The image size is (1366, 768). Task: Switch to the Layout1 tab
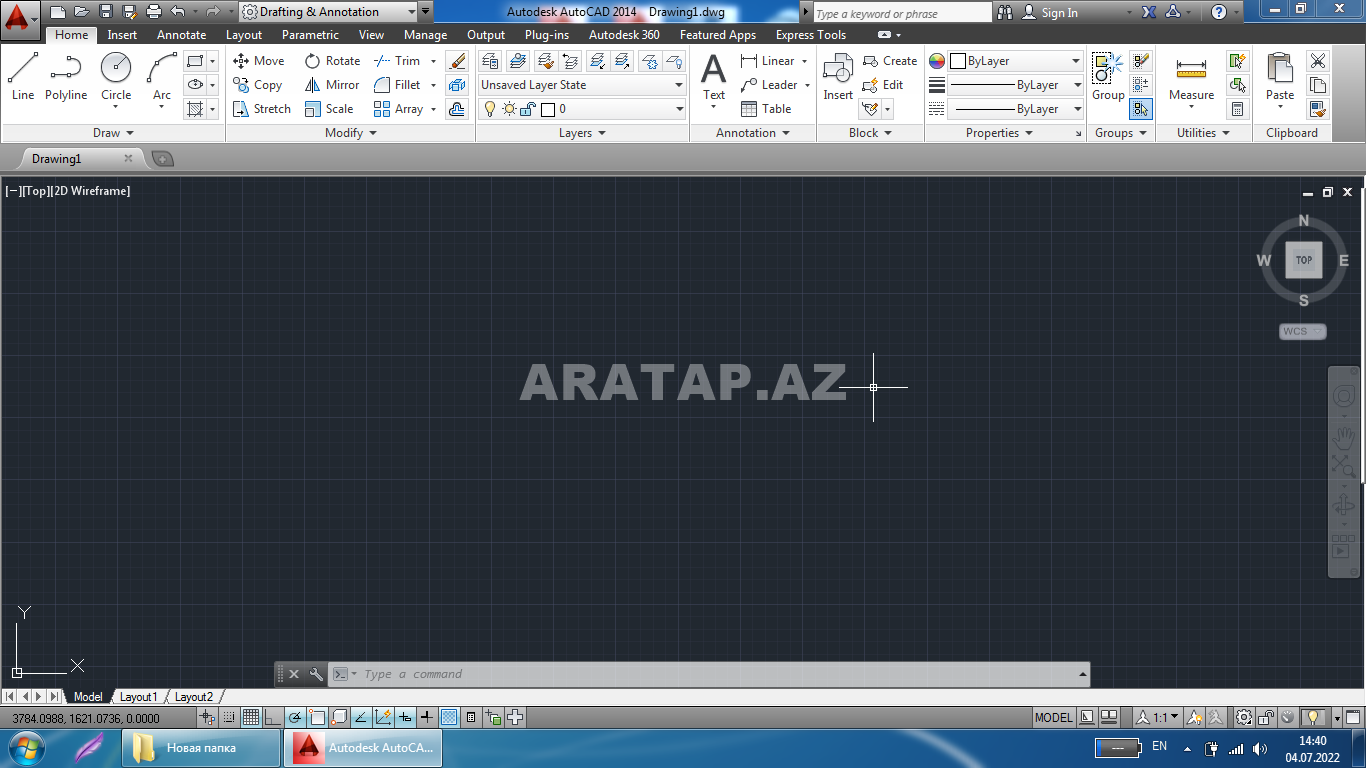point(138,697)
